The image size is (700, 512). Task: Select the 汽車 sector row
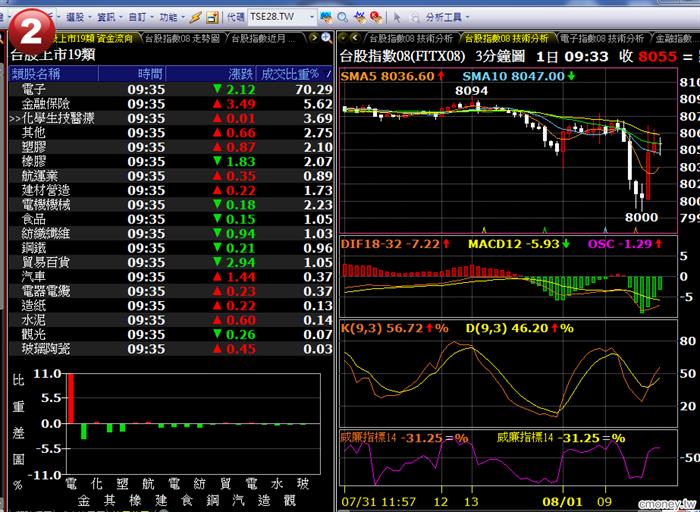(x=171, y=277)
